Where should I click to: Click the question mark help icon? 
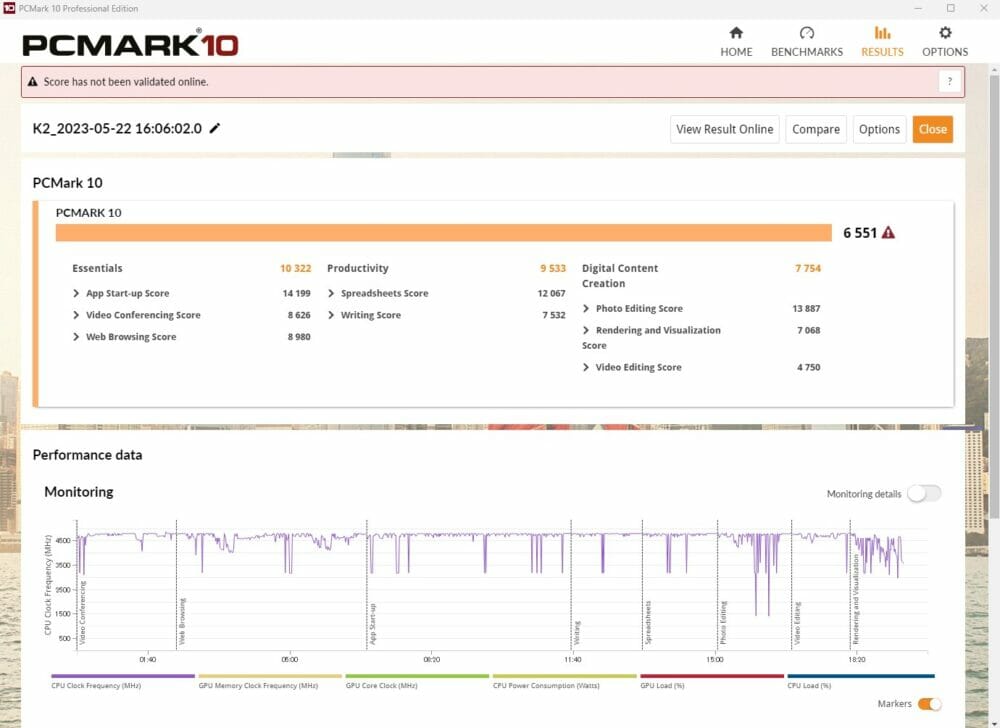pos(951,82)
